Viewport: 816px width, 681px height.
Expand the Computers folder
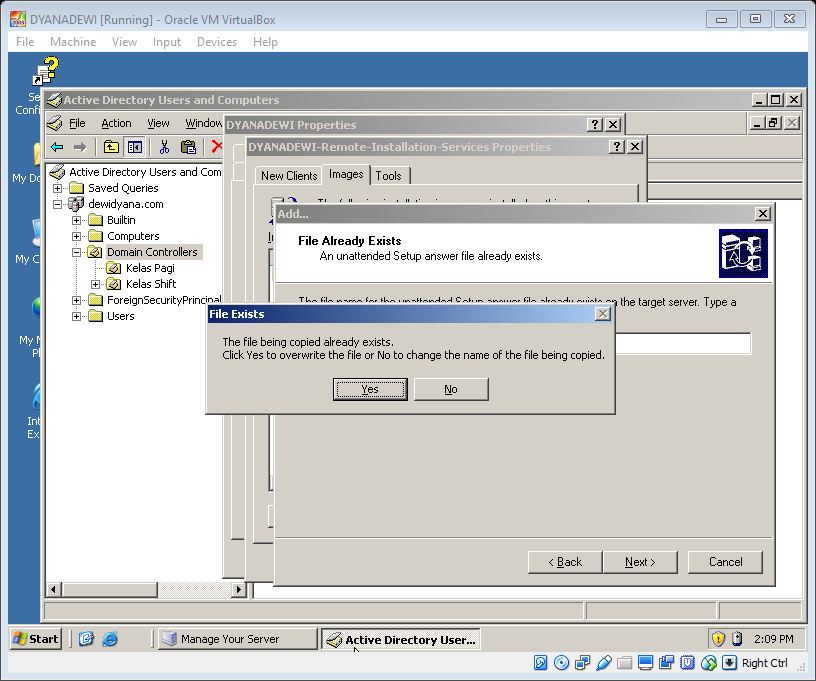(76, 236)
